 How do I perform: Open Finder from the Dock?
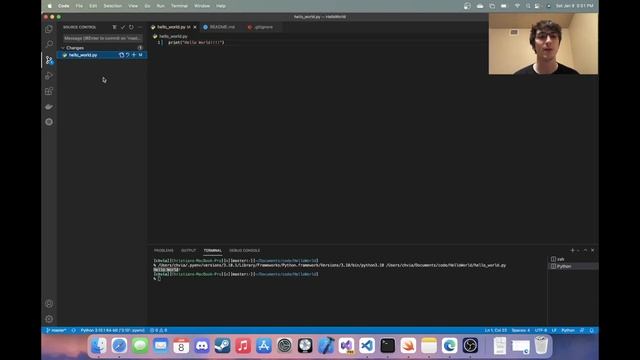click(x=99, y=346)
